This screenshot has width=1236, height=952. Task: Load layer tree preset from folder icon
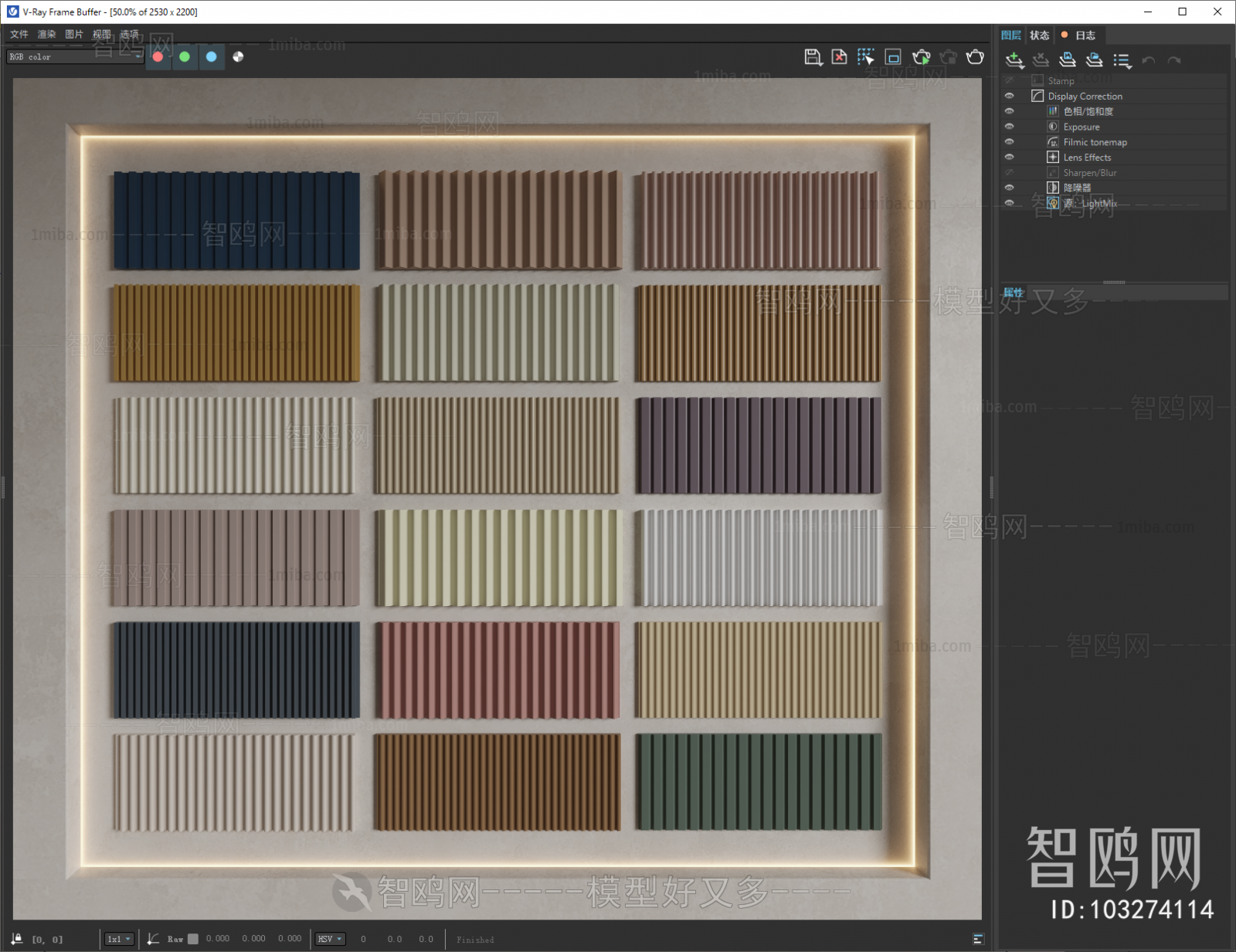tap(1095, 60)
